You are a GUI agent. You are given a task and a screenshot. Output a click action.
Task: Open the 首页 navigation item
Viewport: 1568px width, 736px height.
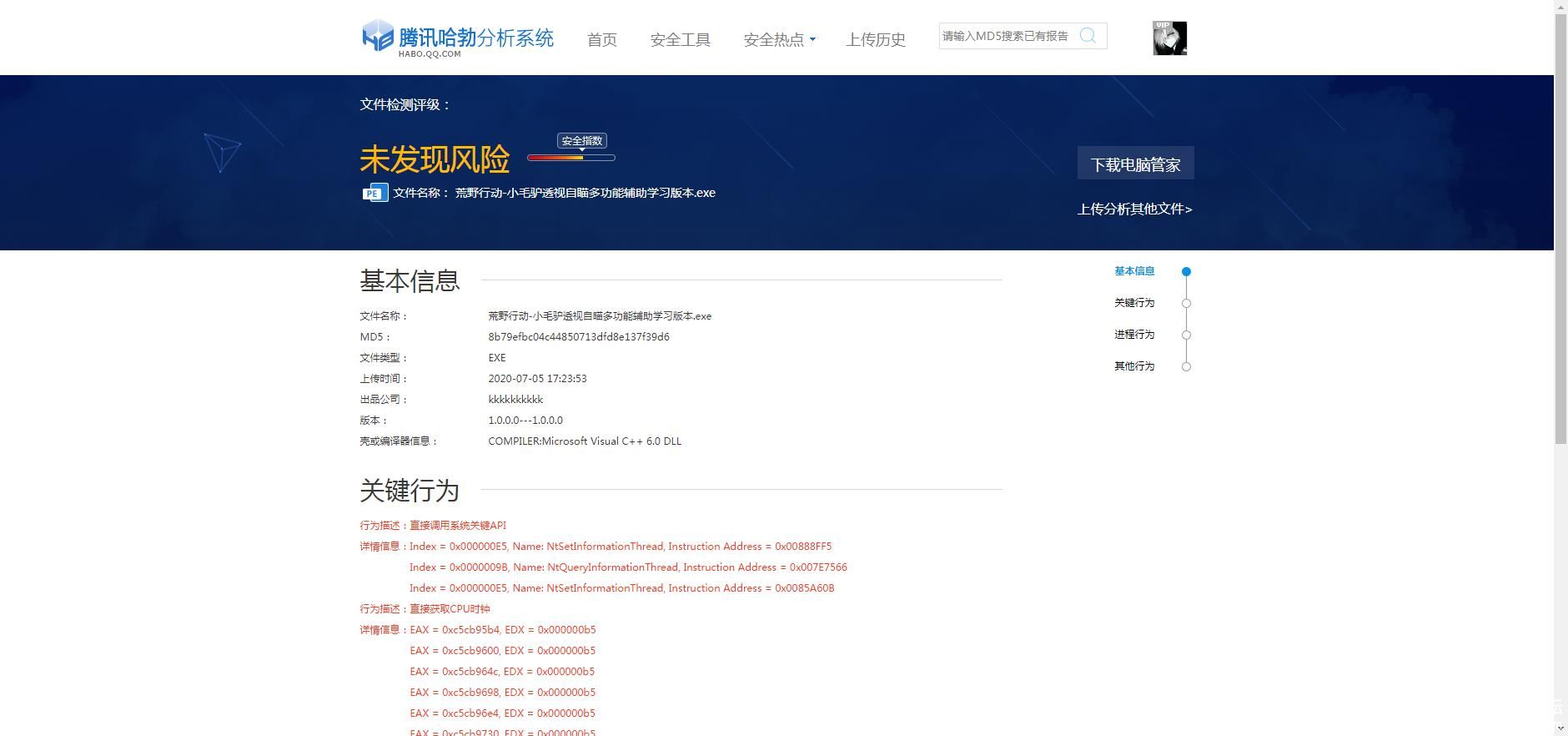coord(601,39)
